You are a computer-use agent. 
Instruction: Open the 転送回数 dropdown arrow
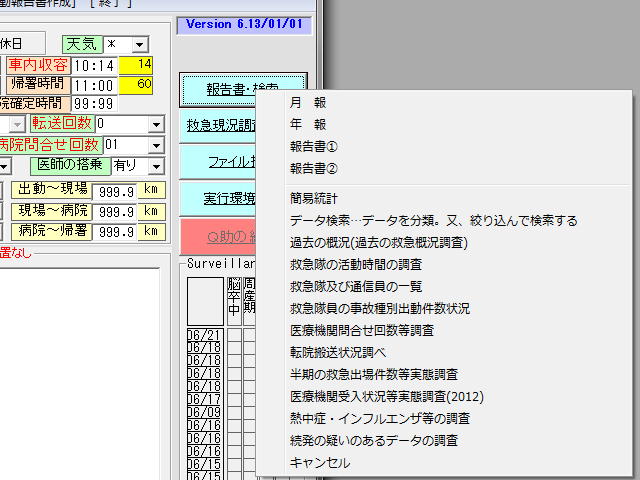156,124
